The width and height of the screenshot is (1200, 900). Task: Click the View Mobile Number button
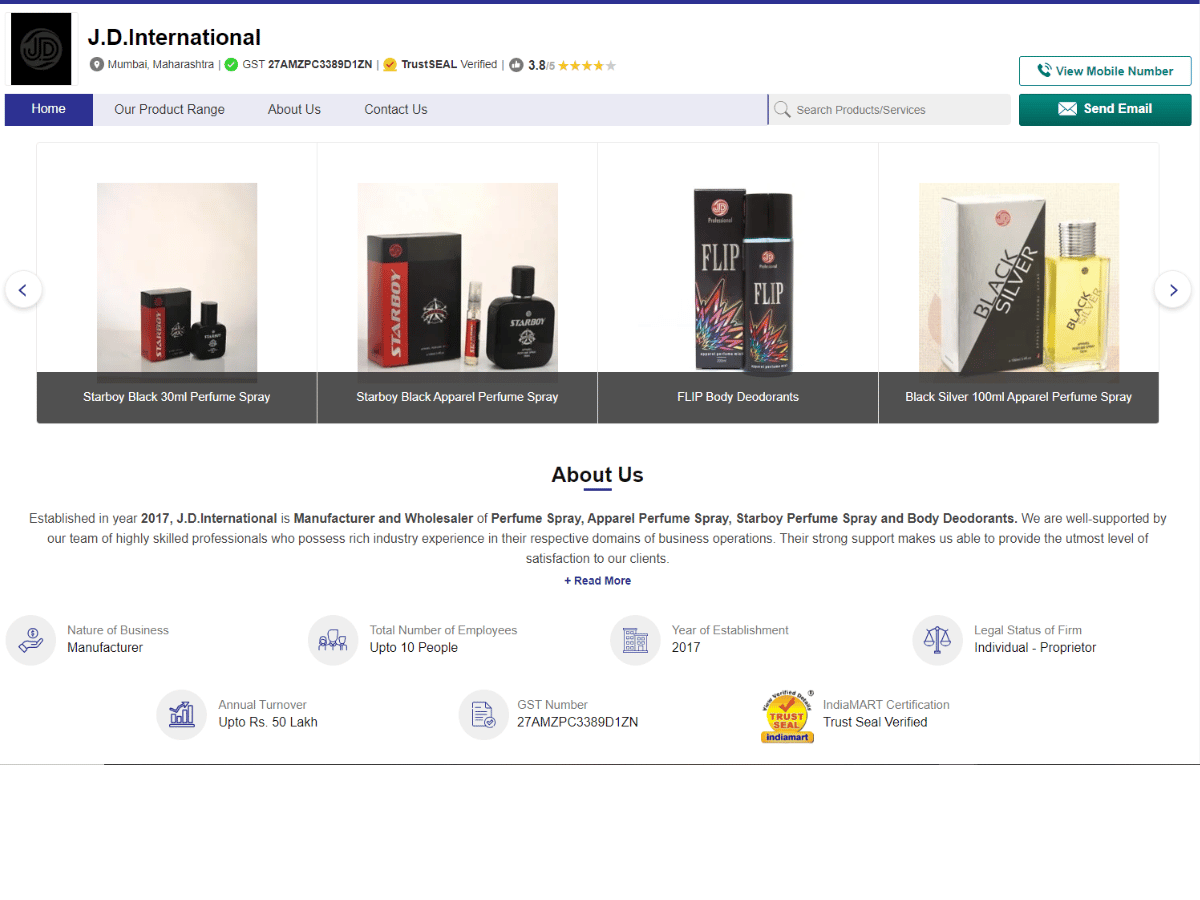tap(1104, 71)
